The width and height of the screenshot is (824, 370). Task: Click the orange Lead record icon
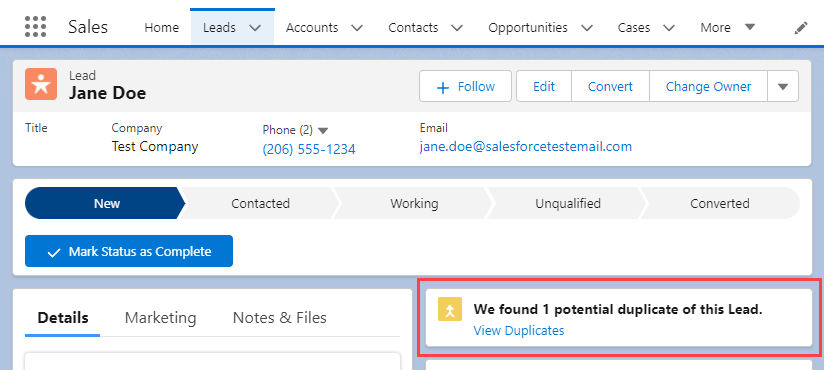pyautogui.click(x=40, y=84)
